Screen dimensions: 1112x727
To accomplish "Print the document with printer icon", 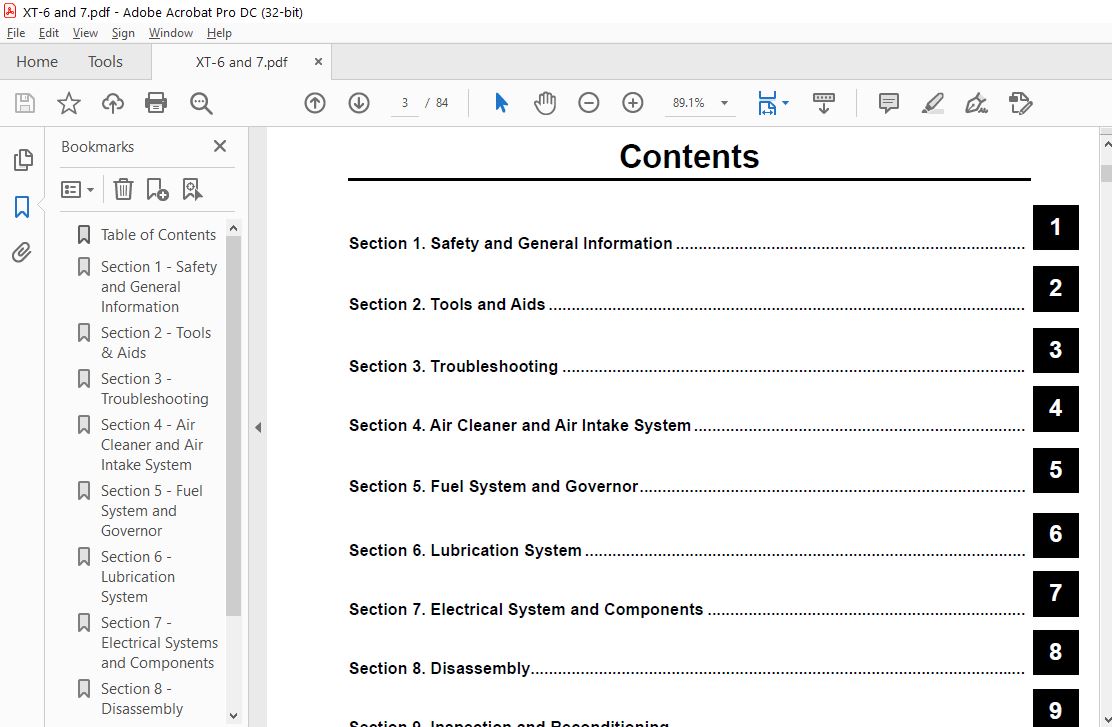I will click(156, 104).
